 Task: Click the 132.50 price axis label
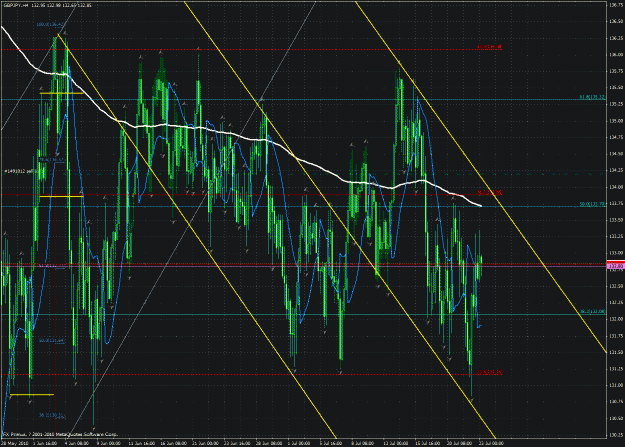[x=616, y=286]
